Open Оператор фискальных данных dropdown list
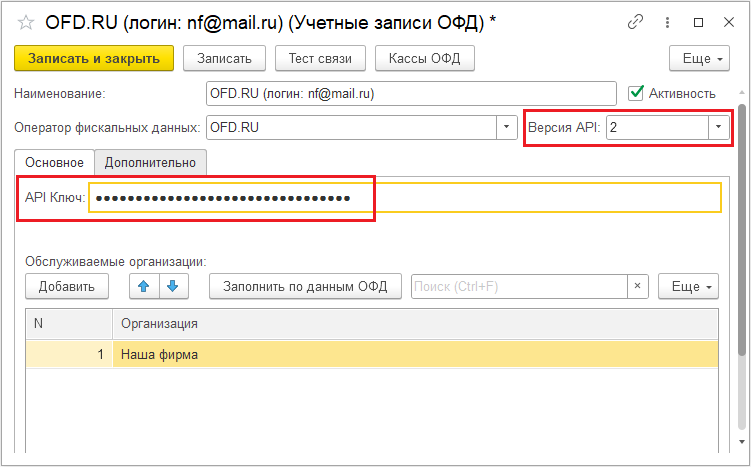 (x=505, y=127)
